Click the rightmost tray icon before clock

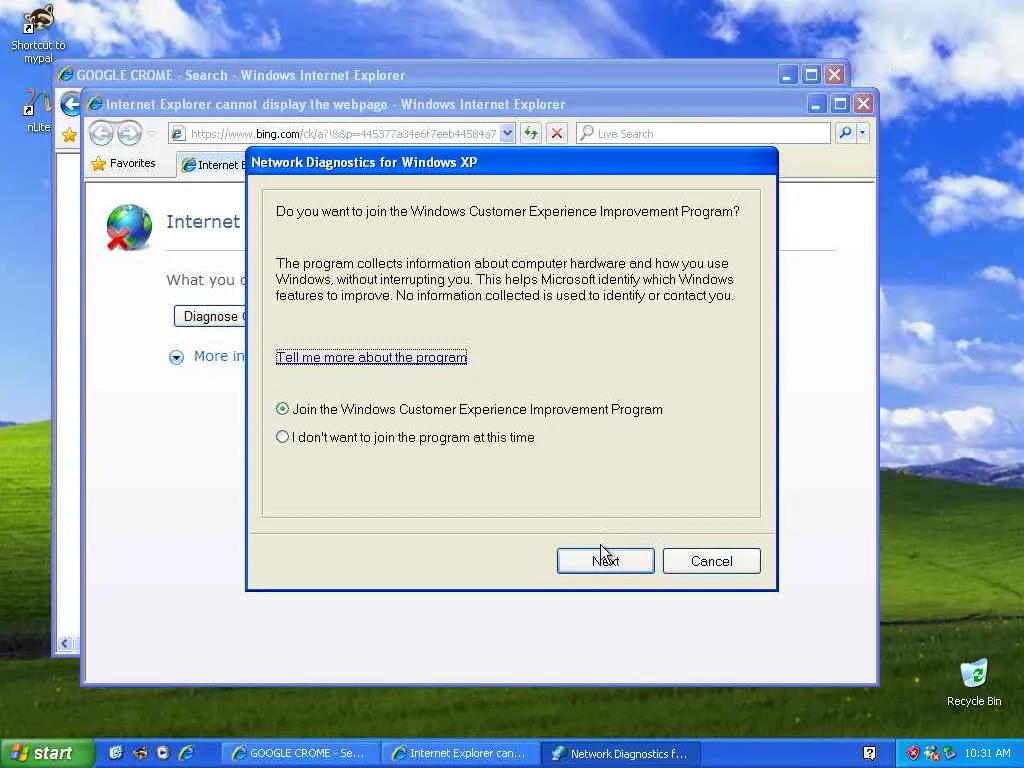950,753
